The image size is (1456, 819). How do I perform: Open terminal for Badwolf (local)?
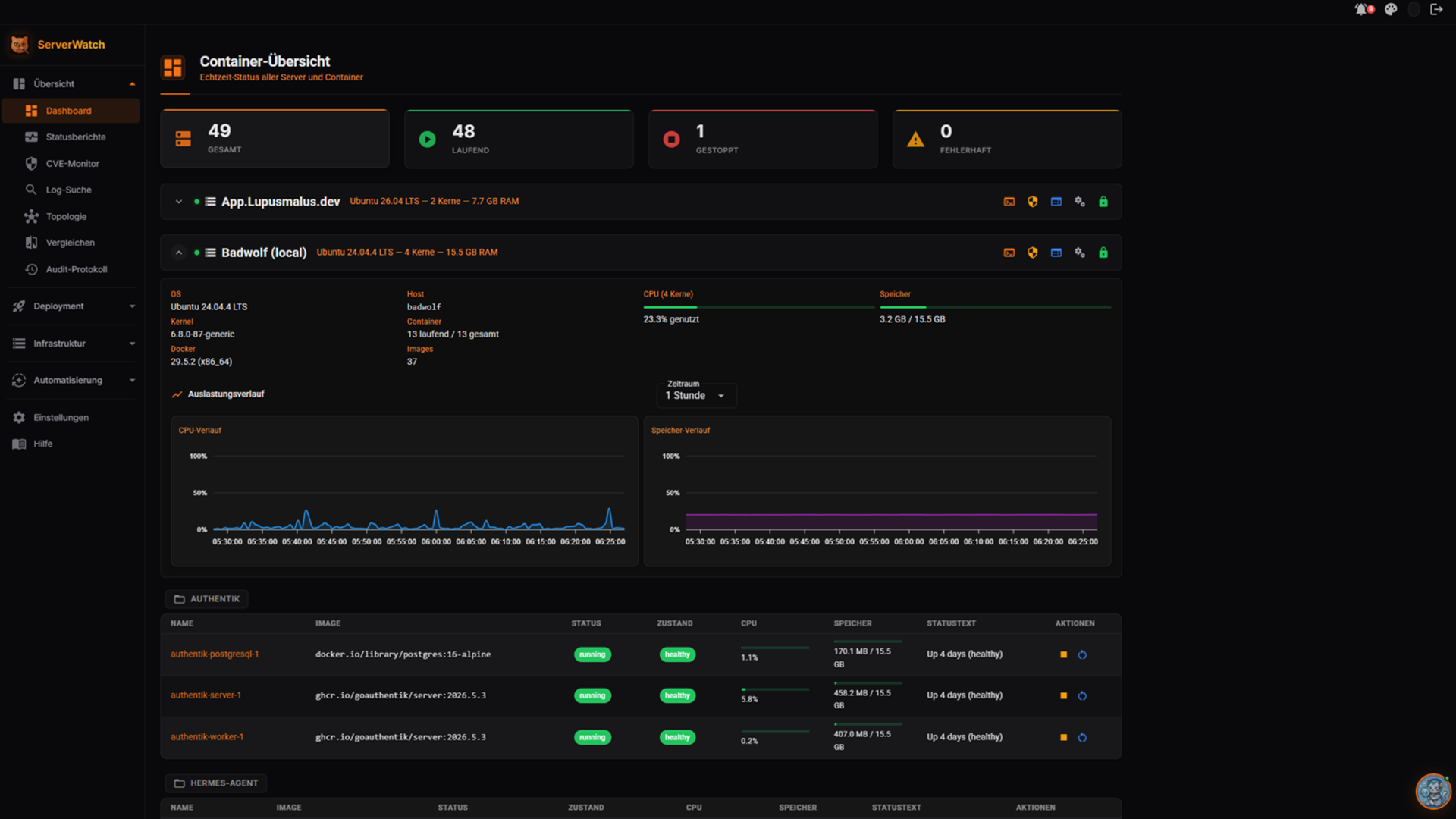1009,253
